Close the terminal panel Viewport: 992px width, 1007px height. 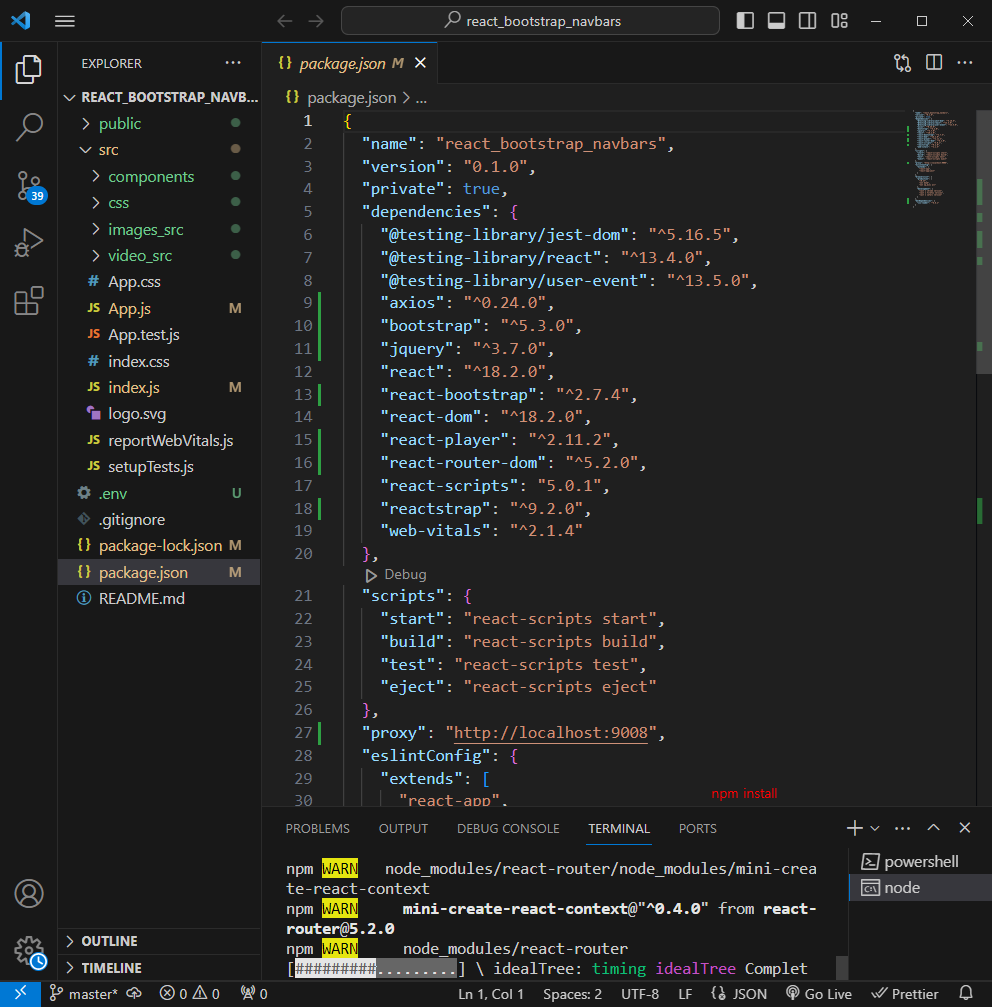(x=964, y=828)
